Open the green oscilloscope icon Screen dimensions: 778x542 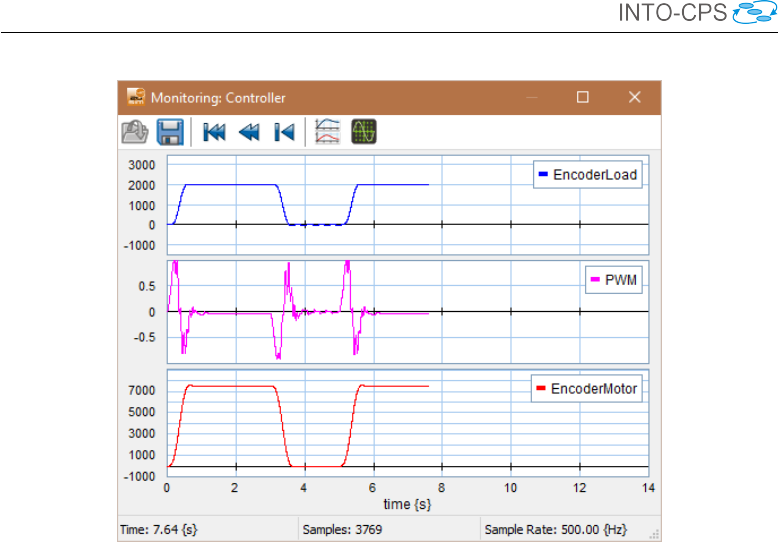pos(364,132)
